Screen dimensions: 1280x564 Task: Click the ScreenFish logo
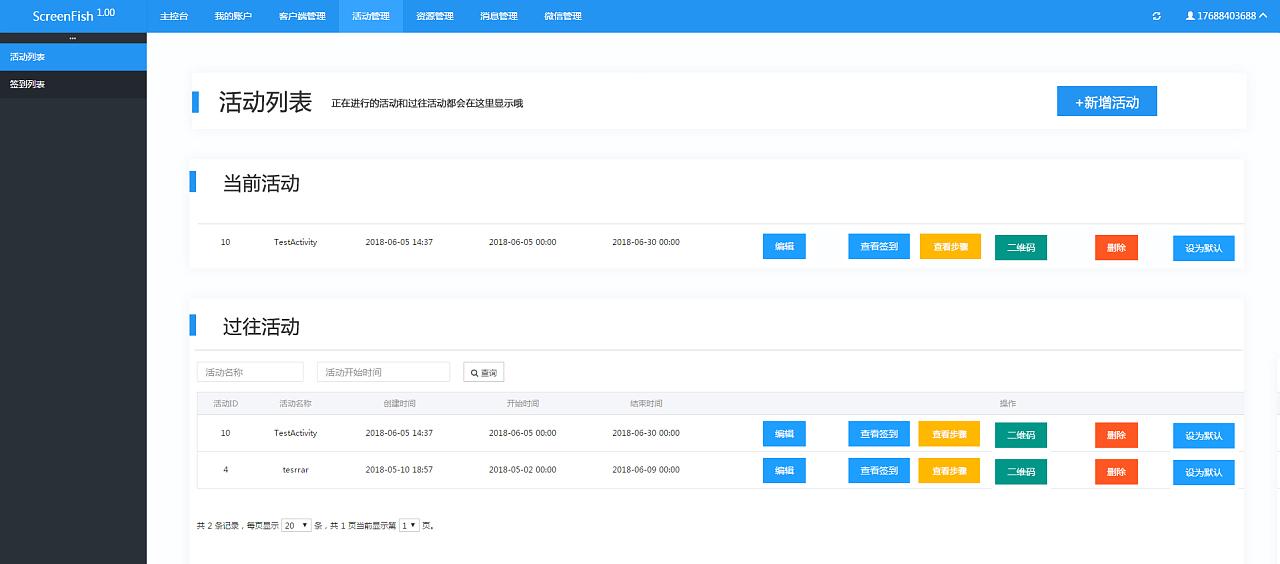tap(73, 15)
